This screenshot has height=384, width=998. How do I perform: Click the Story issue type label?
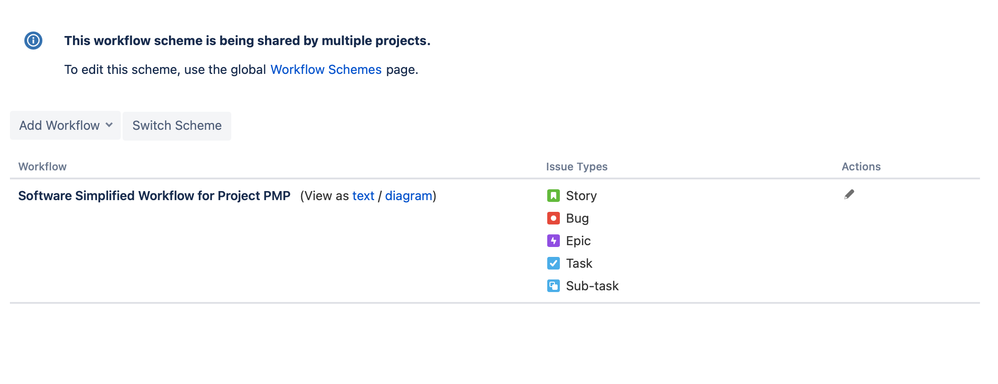(x=581, y=196)
